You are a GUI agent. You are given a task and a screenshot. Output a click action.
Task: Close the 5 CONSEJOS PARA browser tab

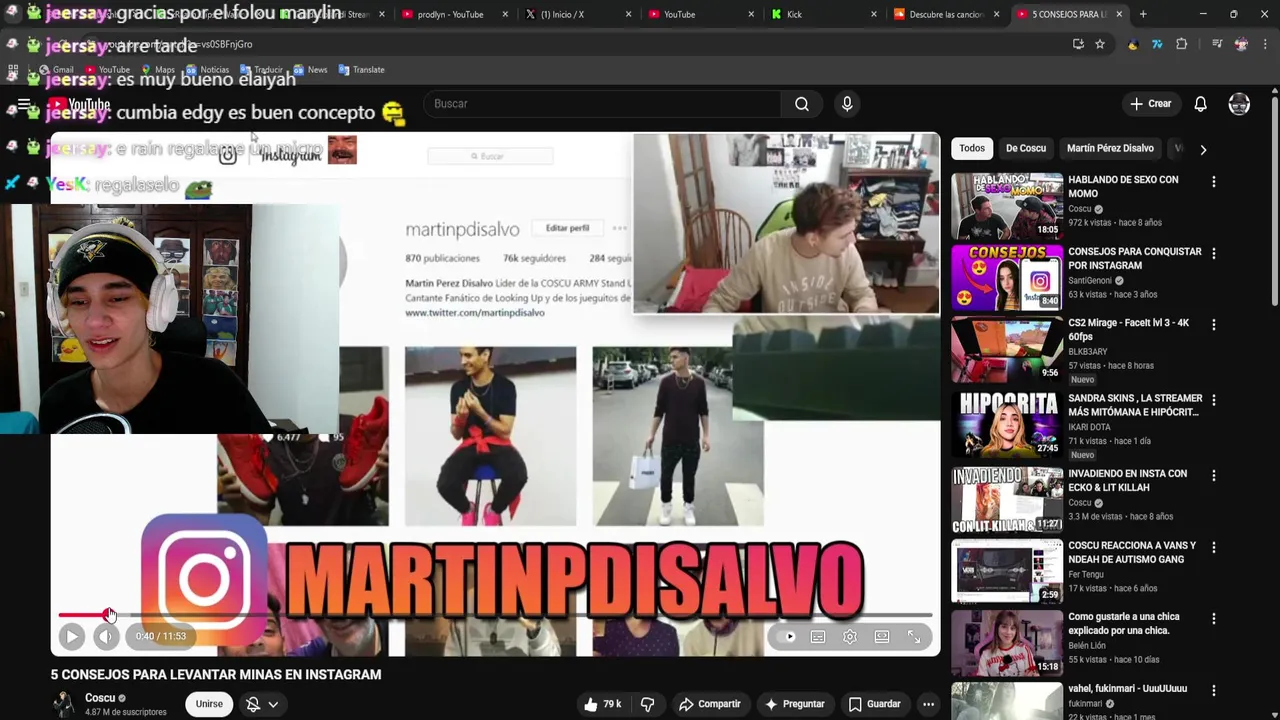click(x=1119, y=14)
